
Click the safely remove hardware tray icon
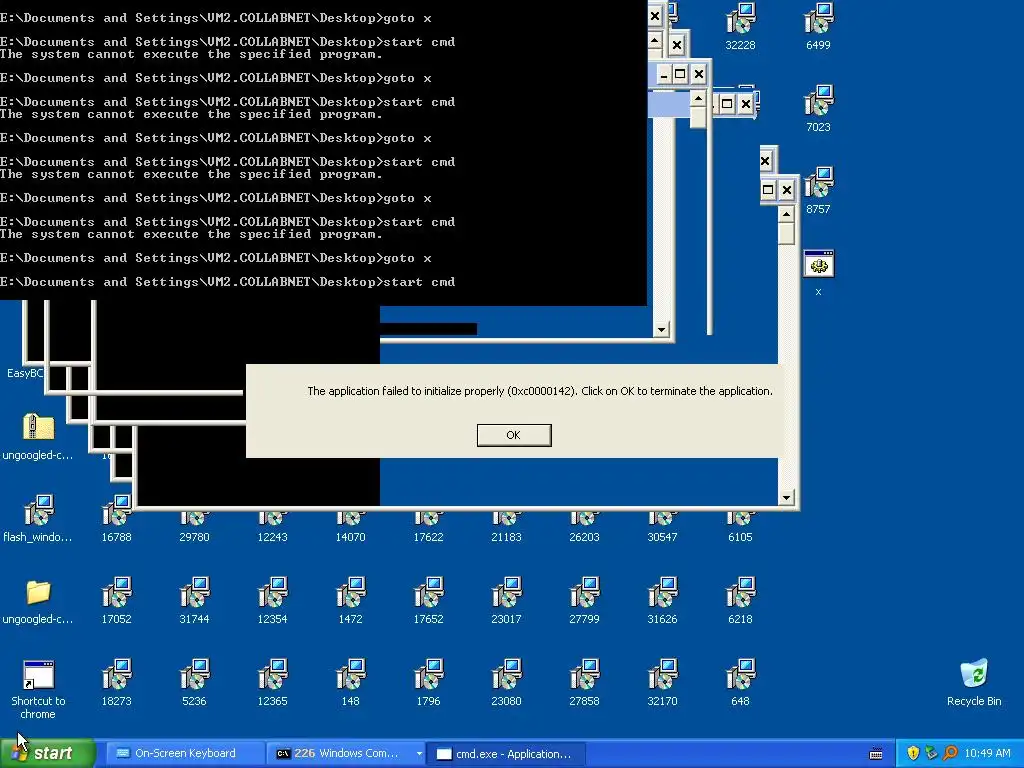pos(932,753)
